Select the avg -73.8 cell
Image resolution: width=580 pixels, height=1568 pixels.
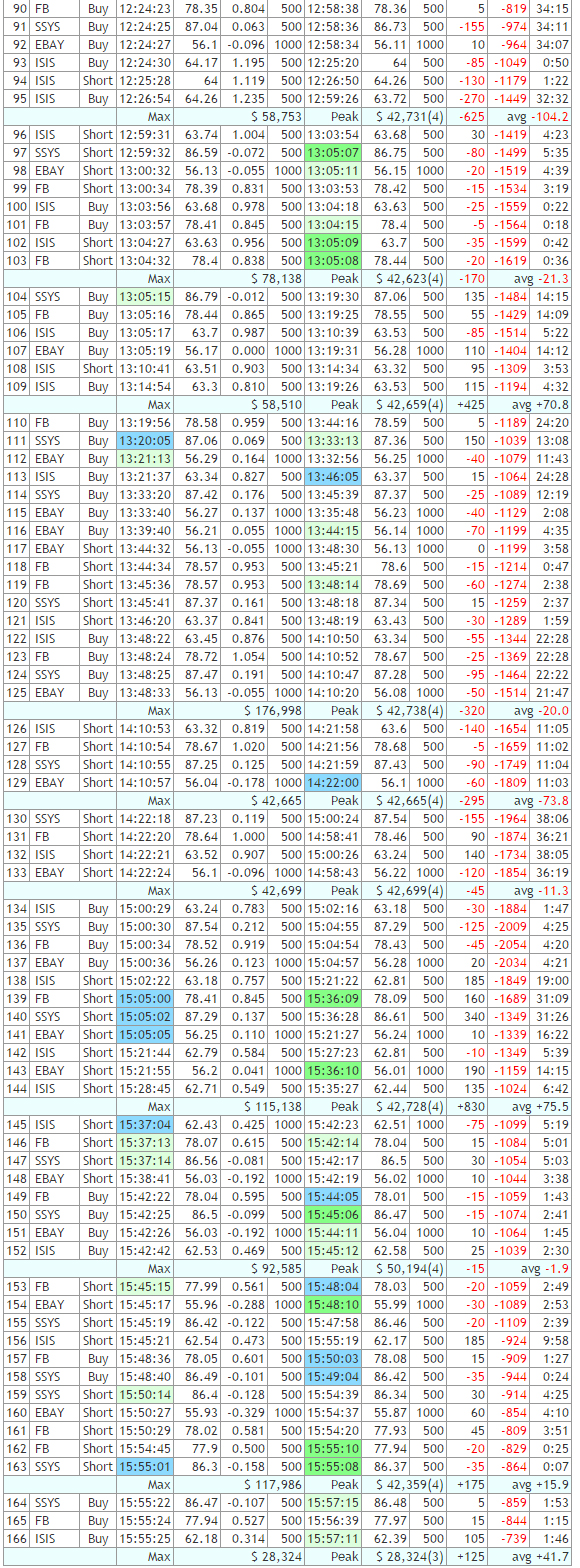pos(541,800)
